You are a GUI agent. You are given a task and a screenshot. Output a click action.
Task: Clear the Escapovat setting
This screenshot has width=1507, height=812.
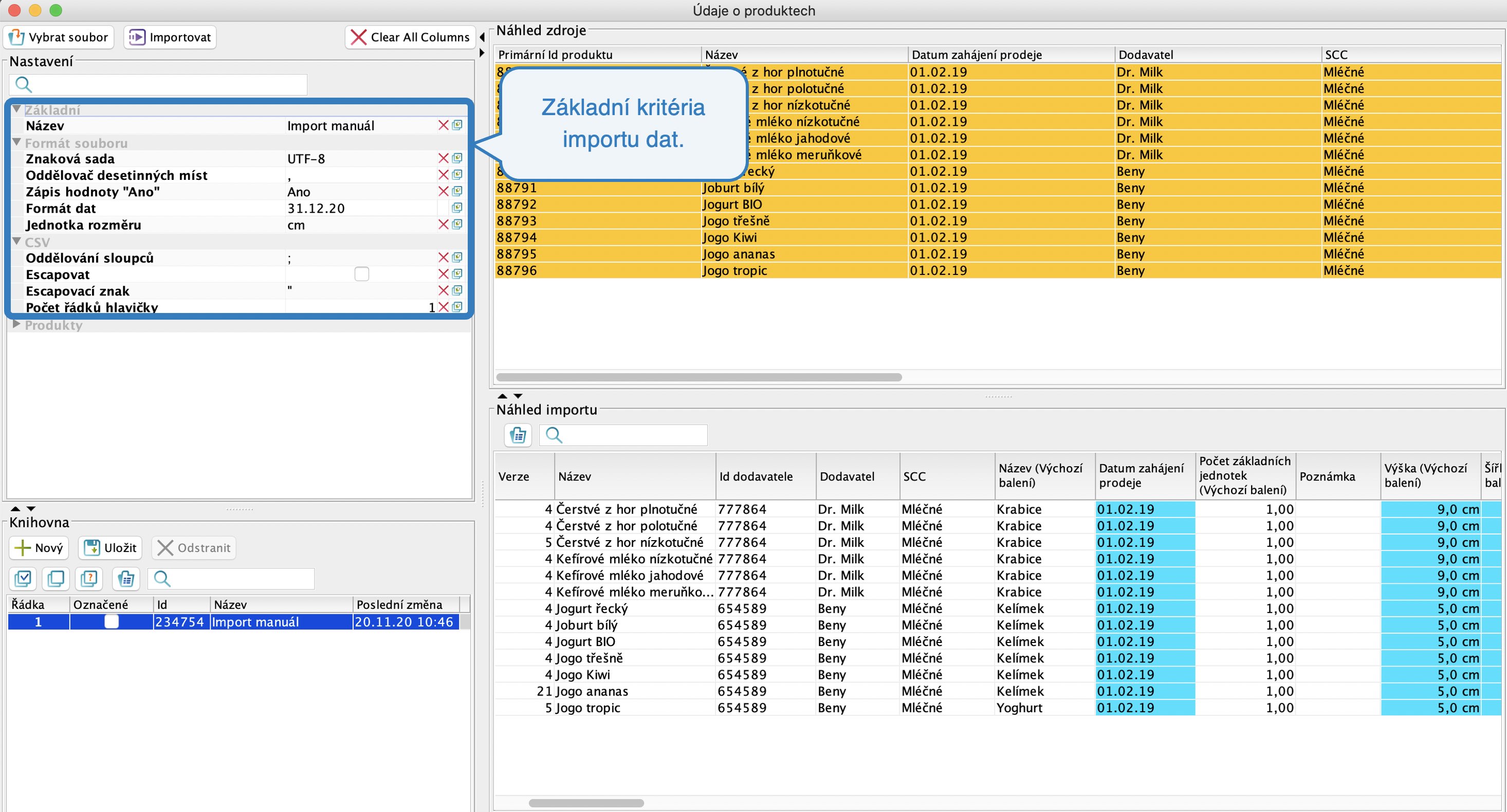444,274
